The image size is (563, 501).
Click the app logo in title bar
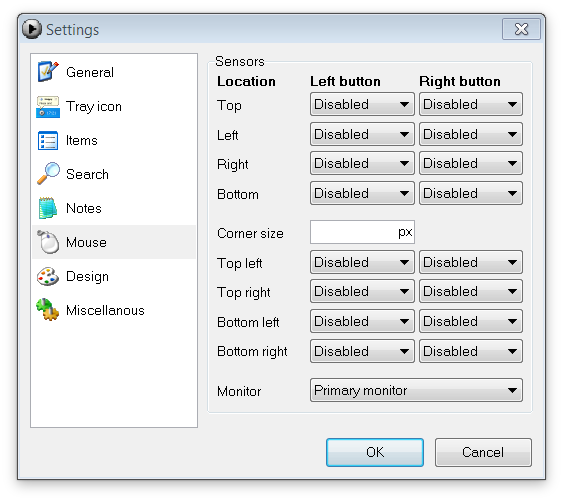point(32,29)
